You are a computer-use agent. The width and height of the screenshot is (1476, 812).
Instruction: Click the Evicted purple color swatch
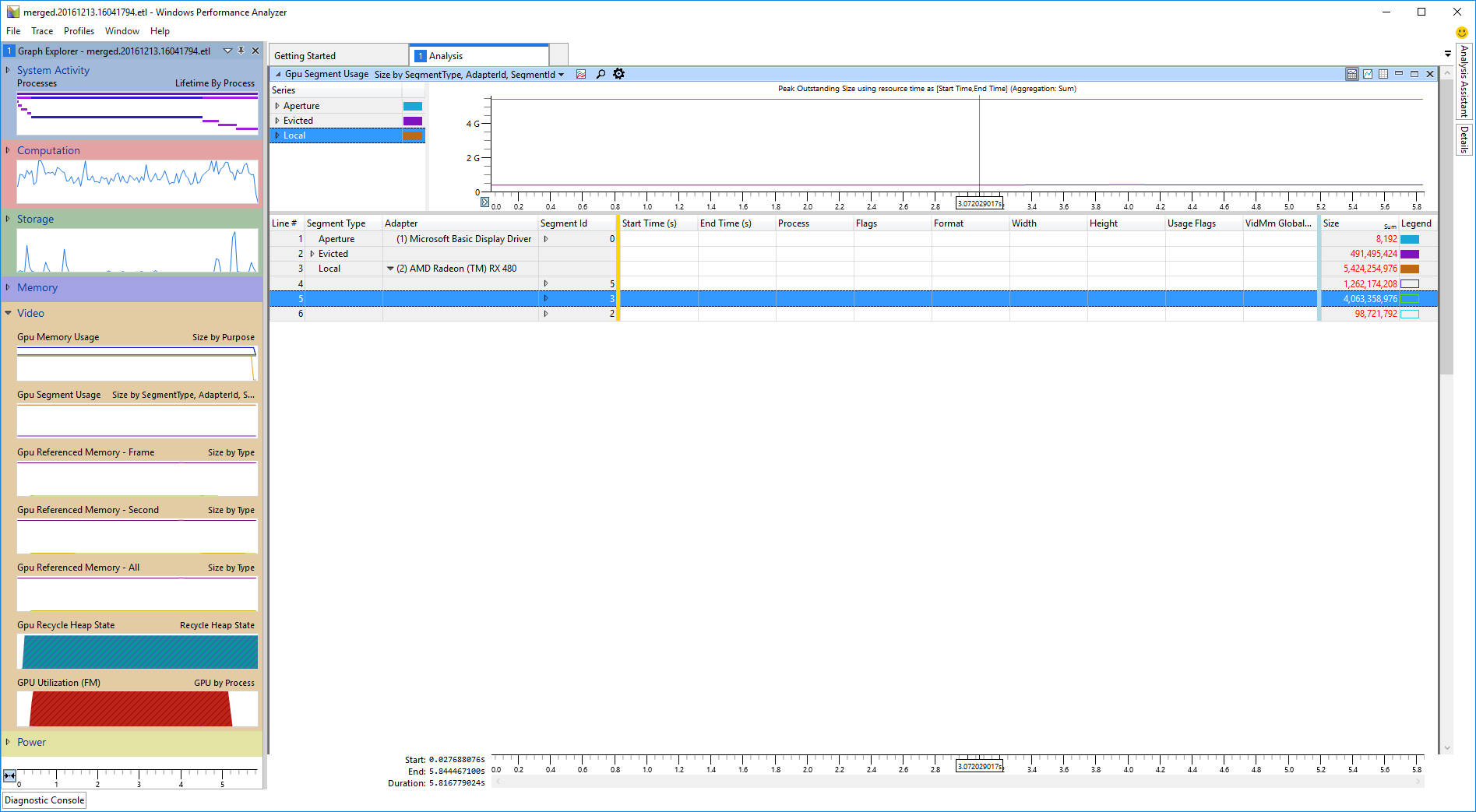click(412, 121)
